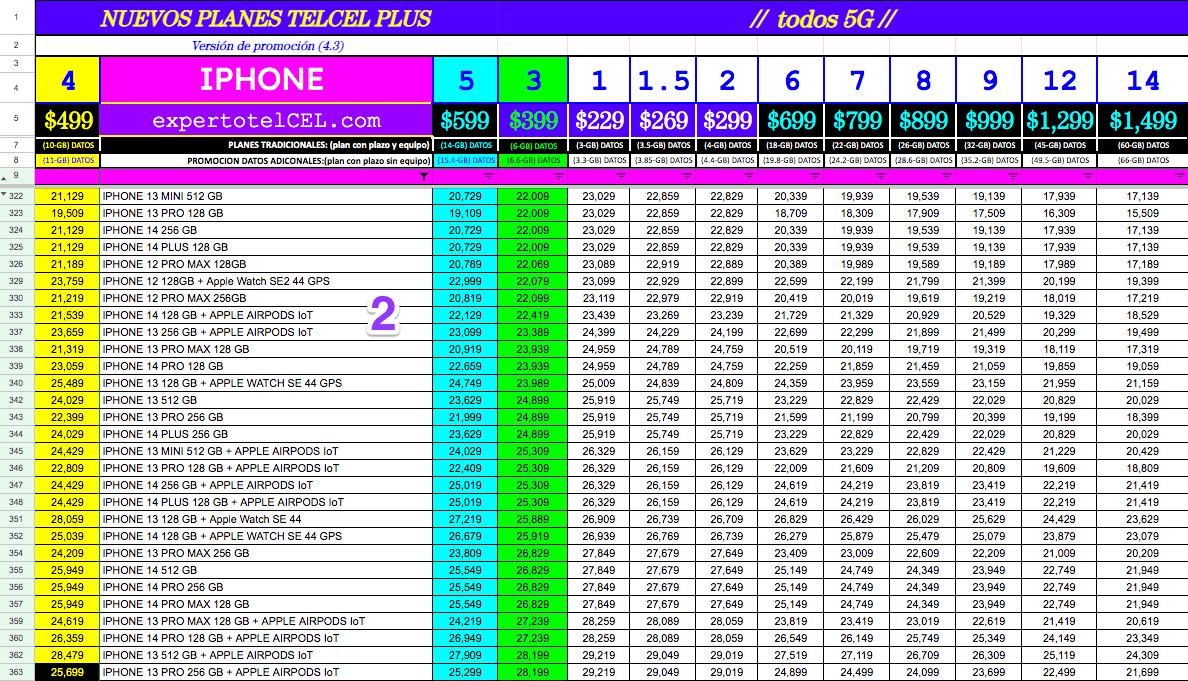The height and width of the screenshot is (681, 1188).
Task: Select 'IPHONE 13 PRO 256 GB + APPLE AIRPODS IoT'
Action: click(x=266, y=672)
